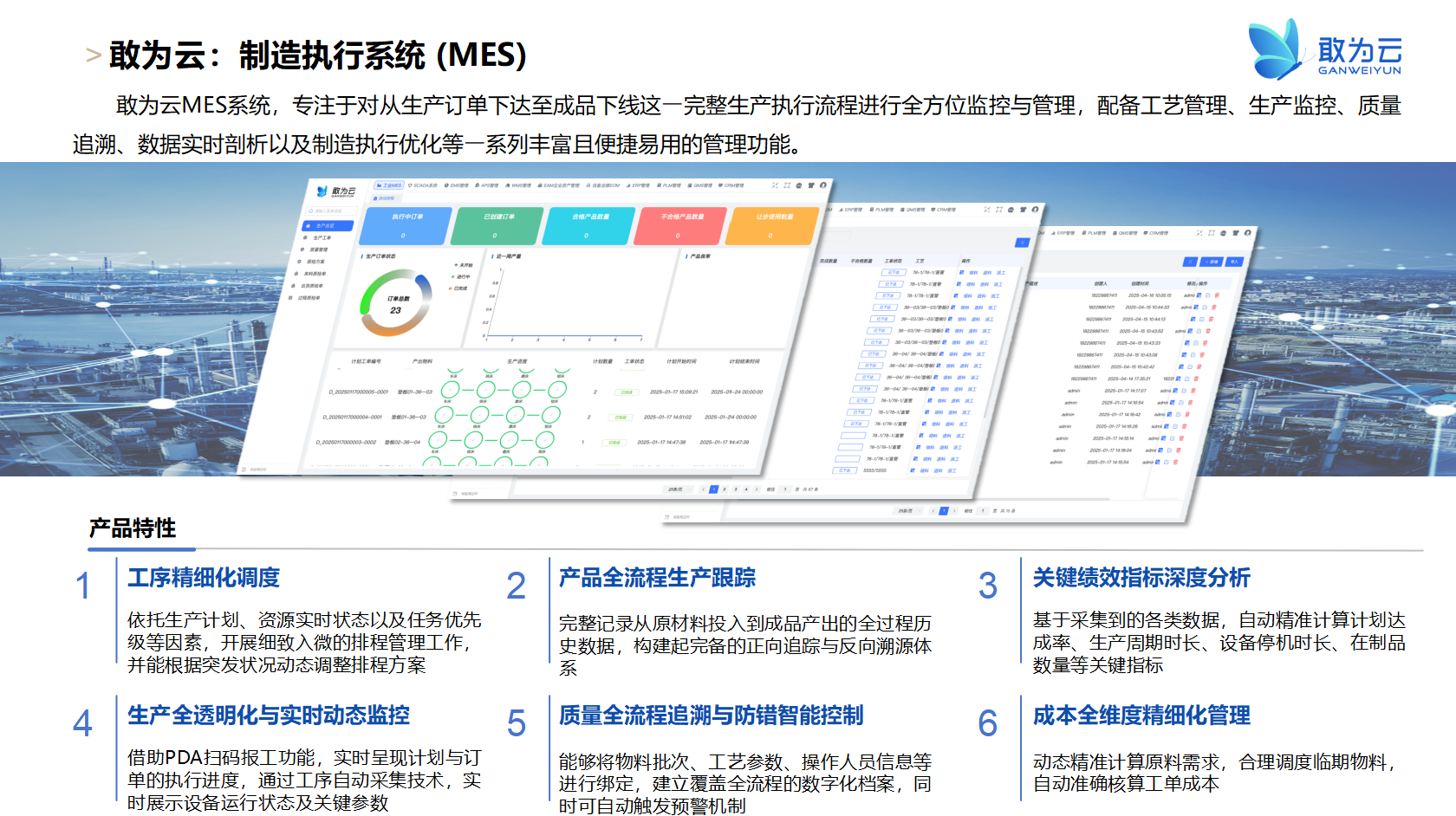Click the order number D_20250117000004-0001
The image size is (1456, 816).
click(x=353, y=417)
